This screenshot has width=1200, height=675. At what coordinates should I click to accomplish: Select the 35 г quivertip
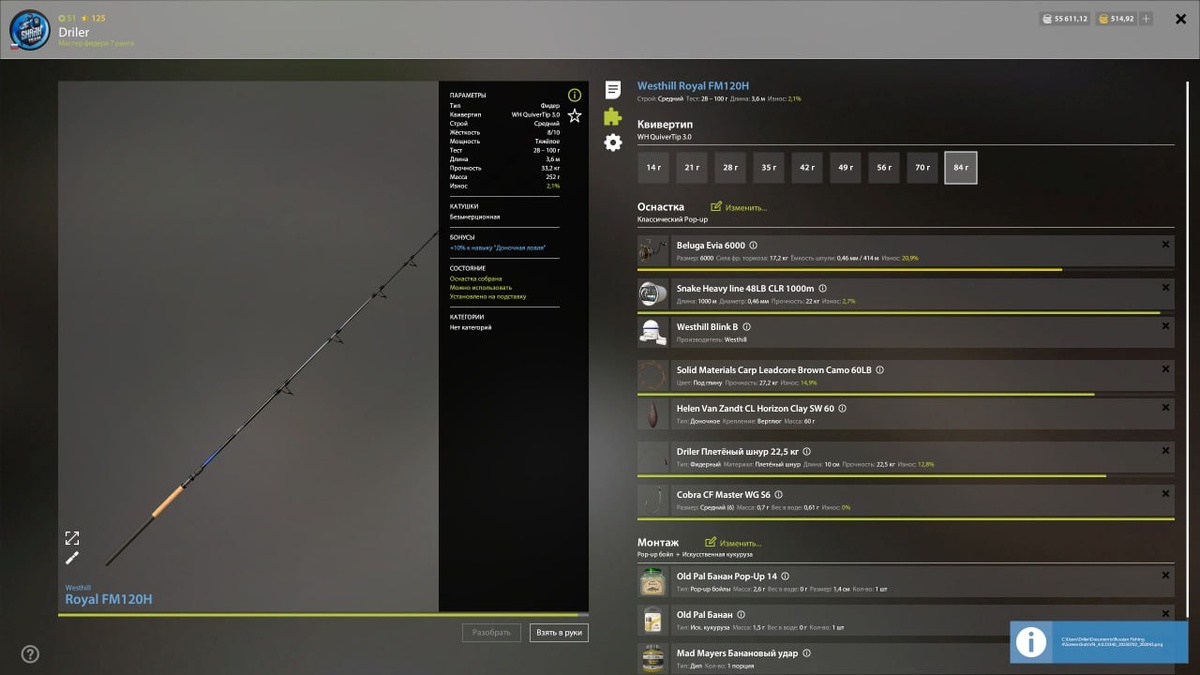768,168
